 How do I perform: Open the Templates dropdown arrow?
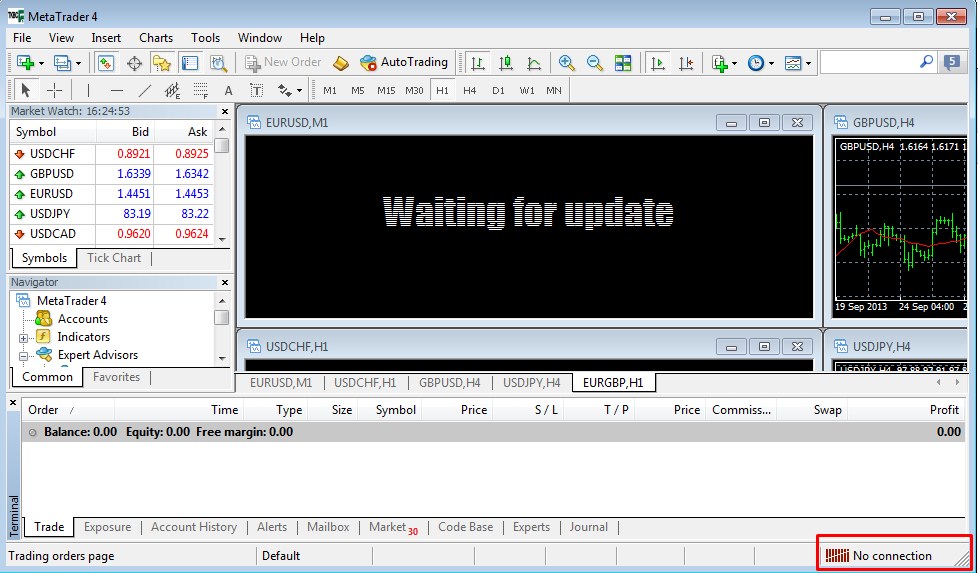coord(808,63)
